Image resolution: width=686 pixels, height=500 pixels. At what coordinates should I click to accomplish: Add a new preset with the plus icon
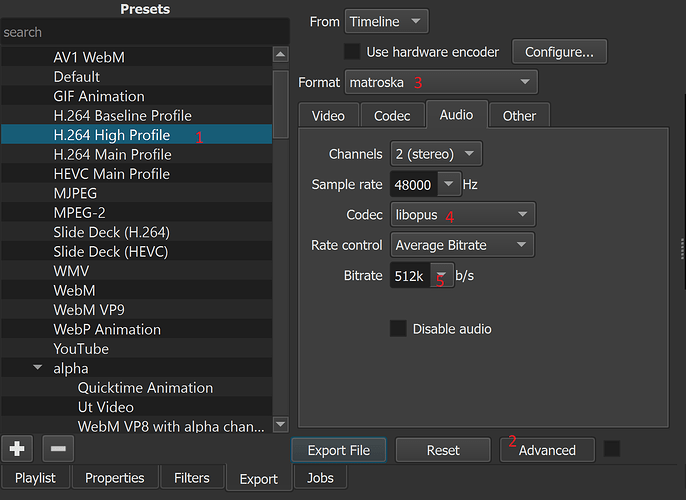[x=17, y=448]
